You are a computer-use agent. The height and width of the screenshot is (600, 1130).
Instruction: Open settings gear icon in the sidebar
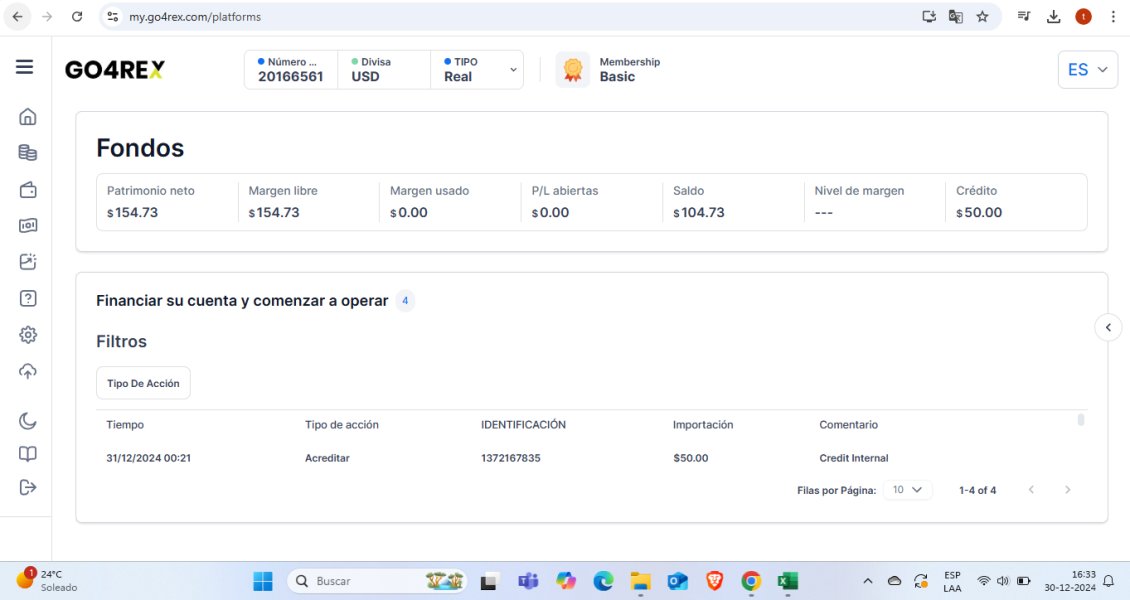coord(28,335)
